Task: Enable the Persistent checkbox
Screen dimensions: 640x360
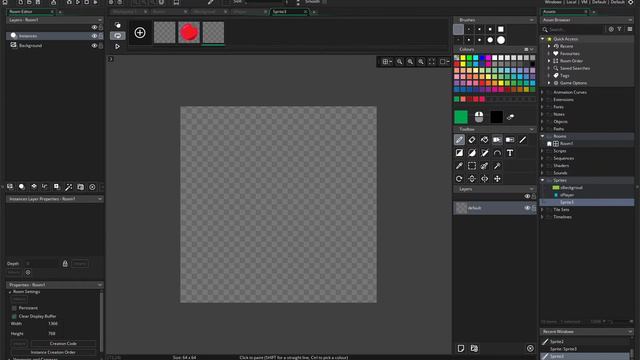Action: tap(14, 308)
